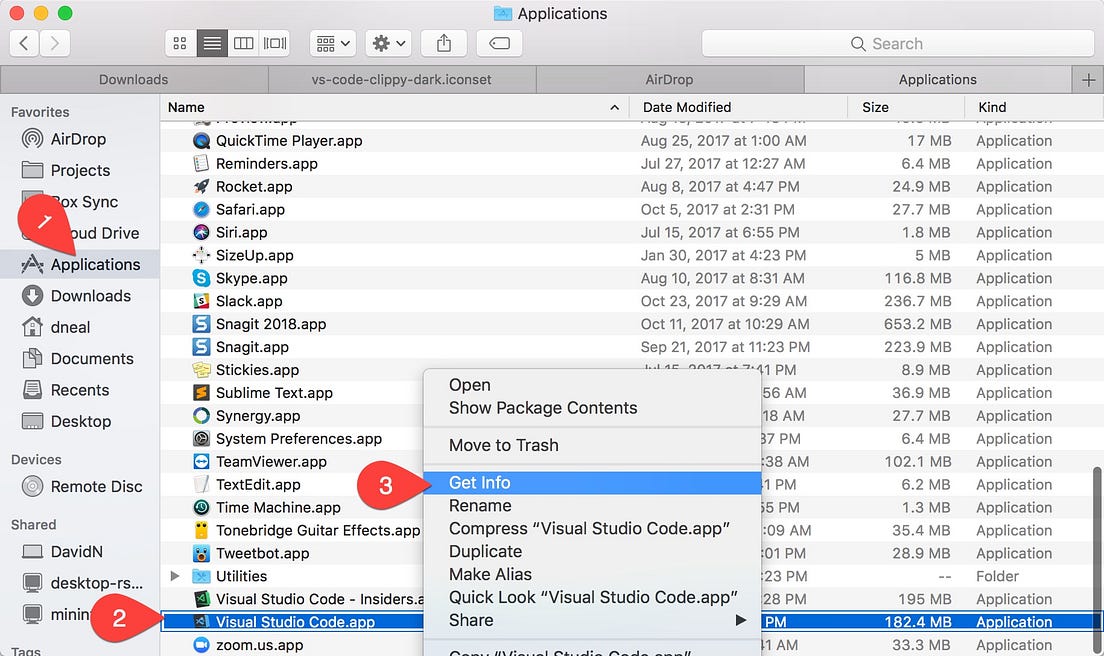Click the Edit Tags toolbar icon
The image size is (1104, 656).
[500, 43]
